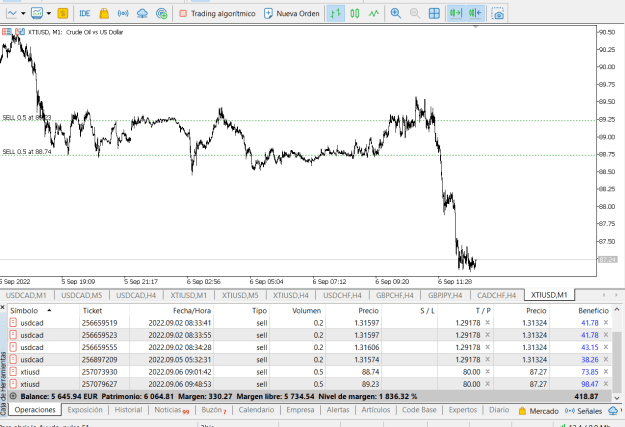Remove T/P 80.00 of ticket 257079627
The height and width of the screenshot is (427, 625).
point(487,384)
